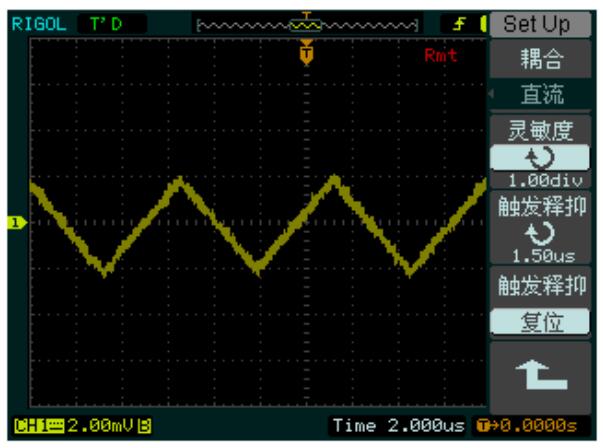Image resolution: width=603 pixels, height=448 pixels.
Task: Click the 1.00div sensitivity value
Action: click(539, 181)
